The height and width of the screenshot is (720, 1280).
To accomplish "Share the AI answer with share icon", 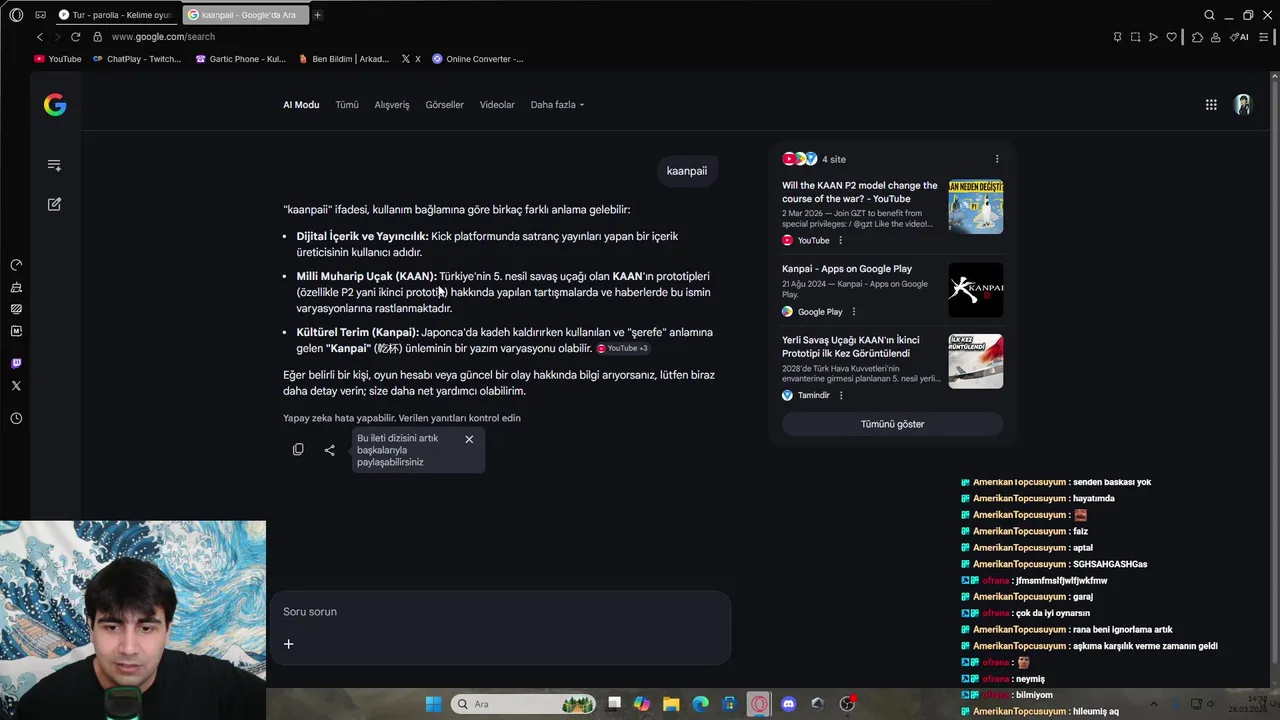I will tap(330, 450).
